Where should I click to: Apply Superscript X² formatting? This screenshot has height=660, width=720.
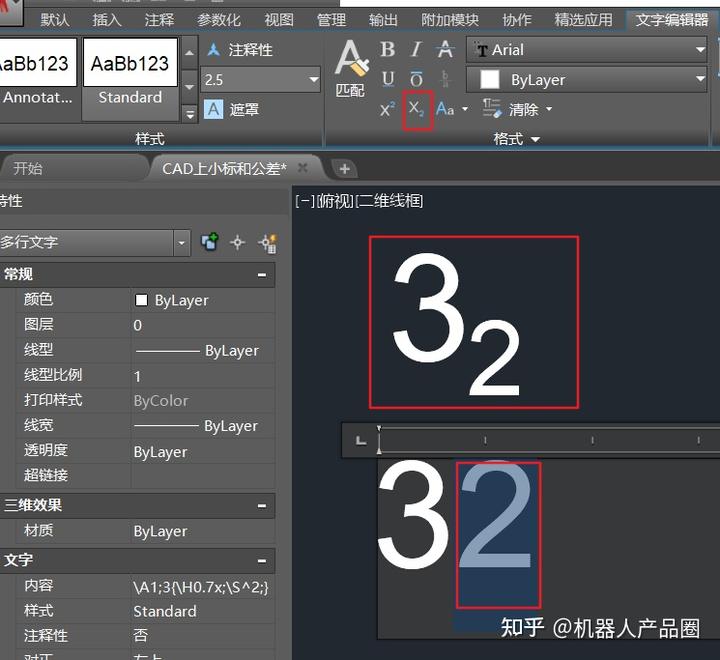(387, 109)
